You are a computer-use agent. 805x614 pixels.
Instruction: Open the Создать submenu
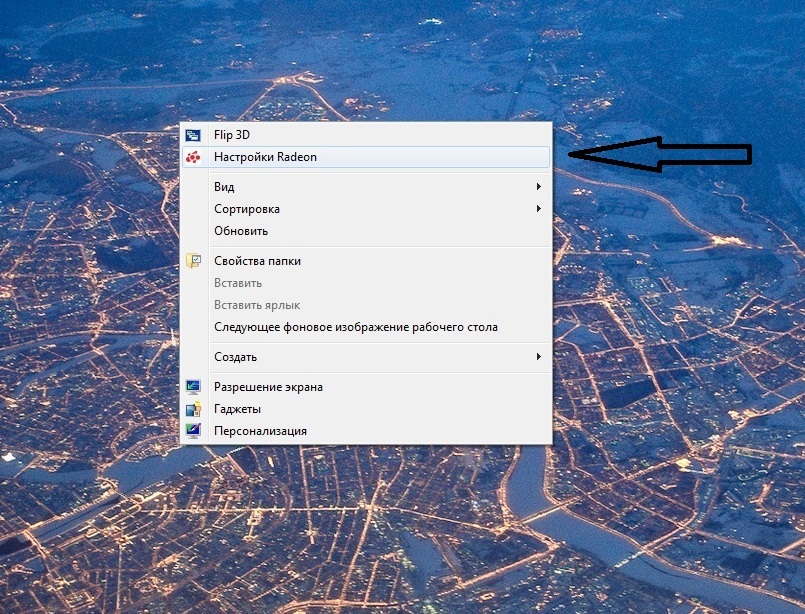tap(366, 357)
